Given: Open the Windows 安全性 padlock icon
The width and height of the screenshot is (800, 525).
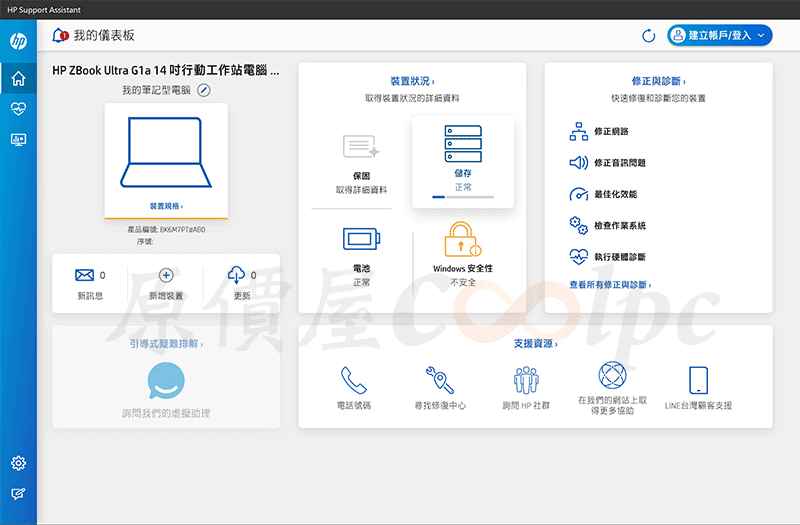Looking at the screenshot, I should coord(462,239).
